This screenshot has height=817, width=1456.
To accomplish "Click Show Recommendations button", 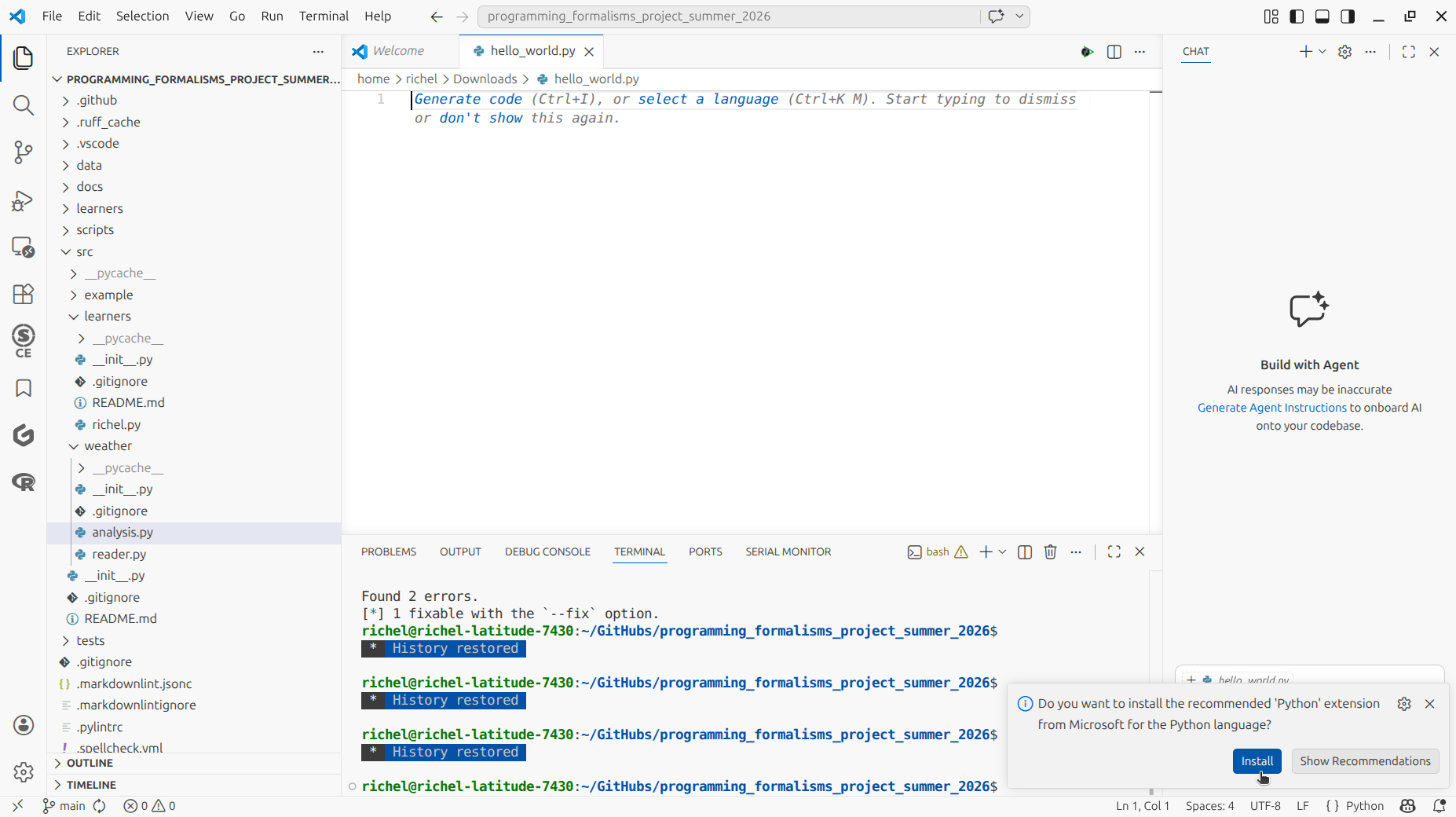I will 1365,761.
